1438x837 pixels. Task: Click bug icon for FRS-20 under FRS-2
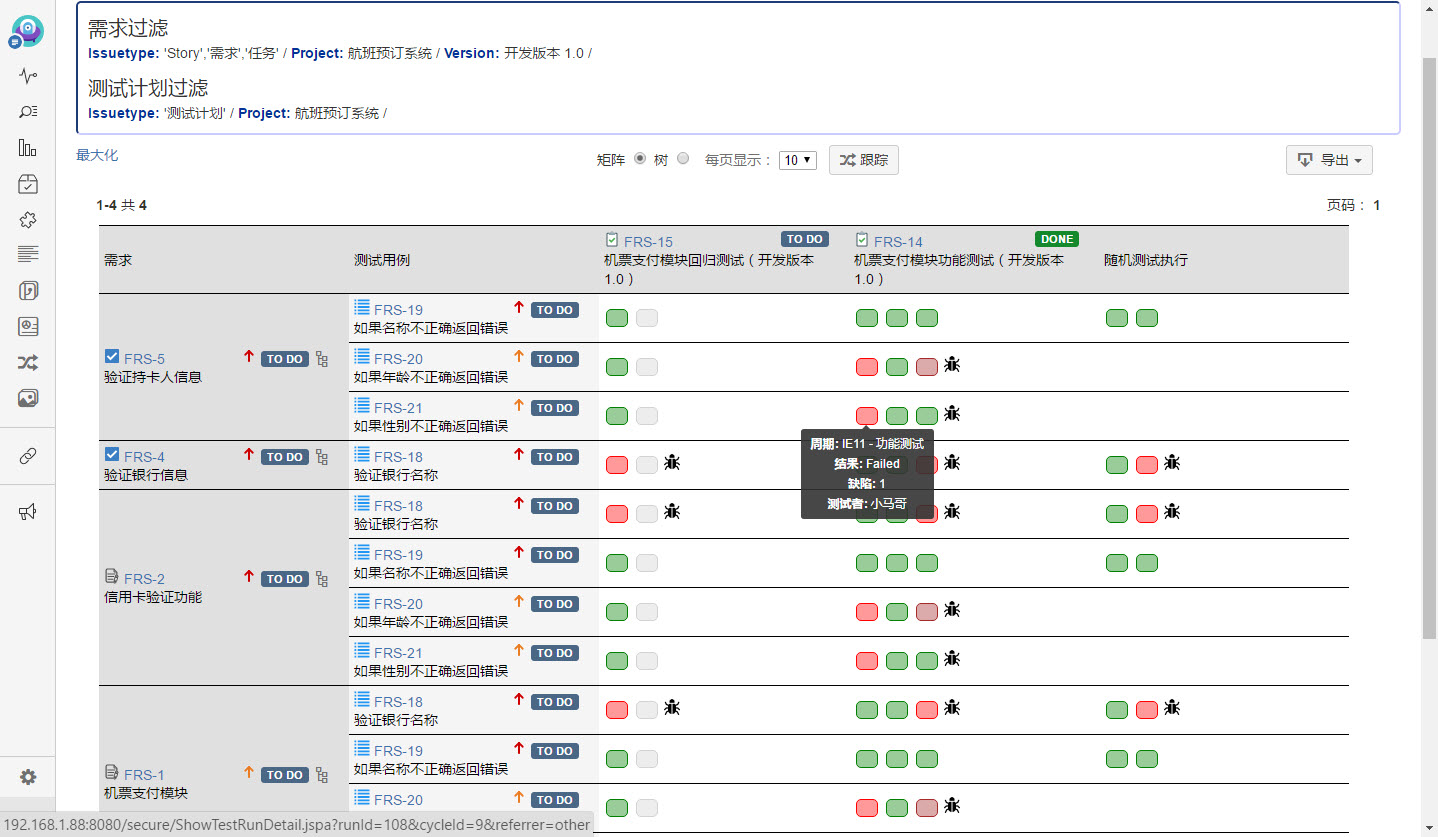click(x=952, y=609)
